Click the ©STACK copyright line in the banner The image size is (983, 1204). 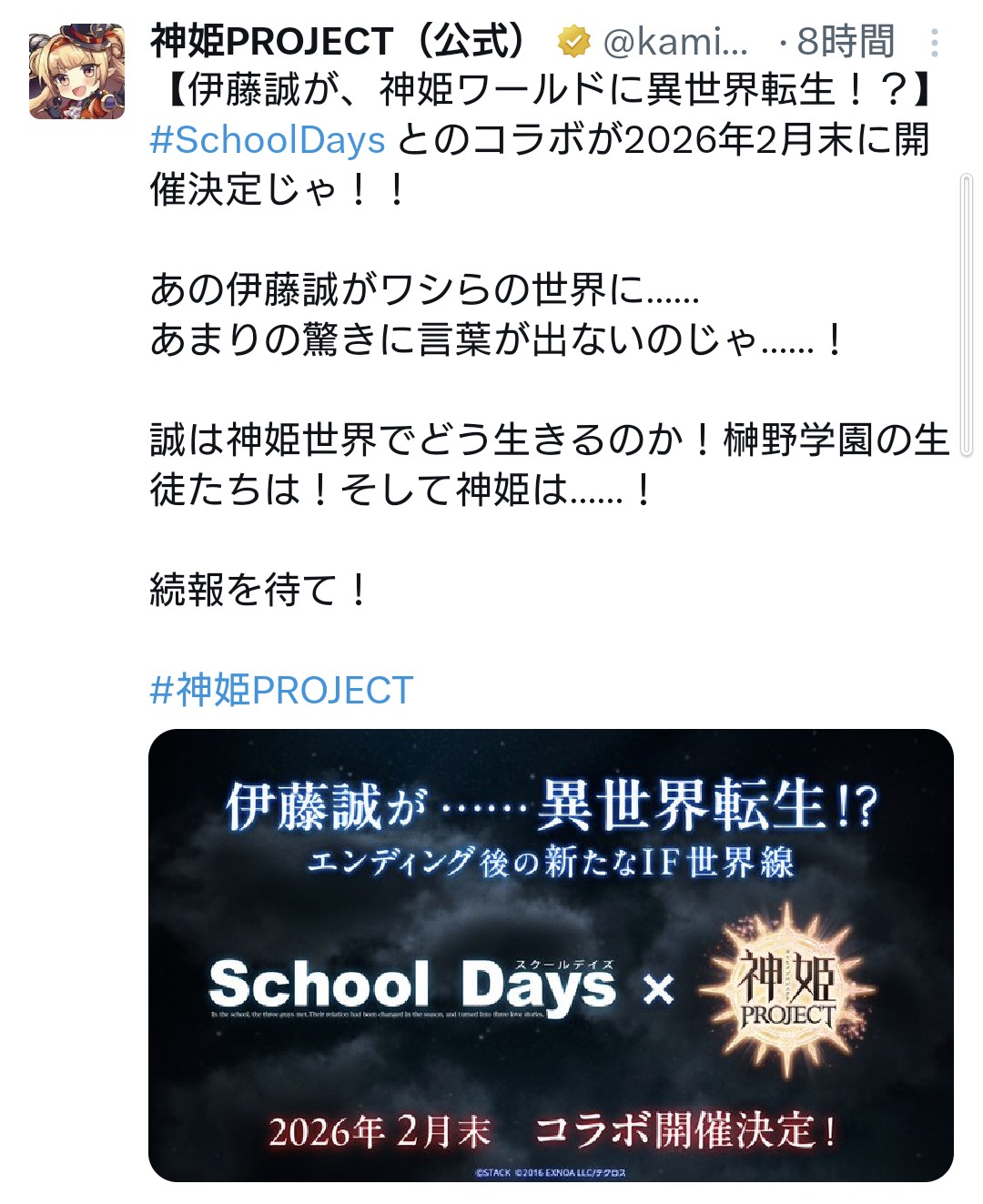pyautogui.click(x=551, y=1173)
